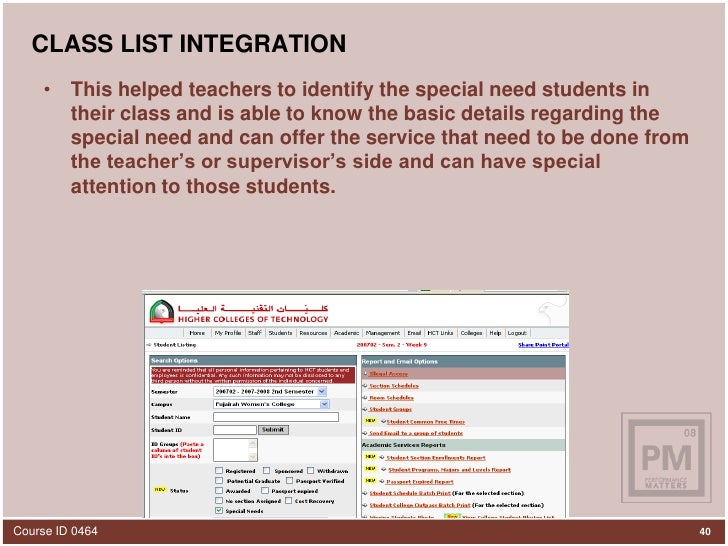Click the Student Name input field
This screenshot has height=546, width=728.
tap(276, 417)
